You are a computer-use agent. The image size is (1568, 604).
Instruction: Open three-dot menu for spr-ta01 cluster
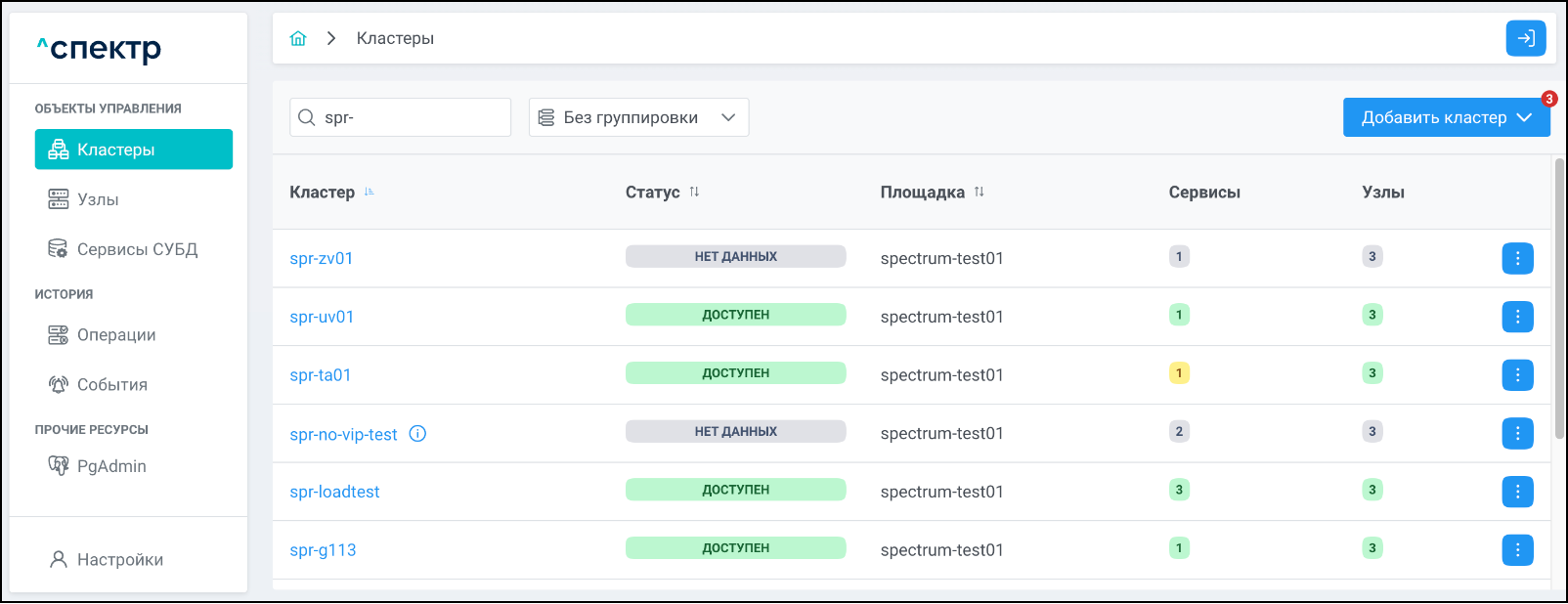[1517, 375]
